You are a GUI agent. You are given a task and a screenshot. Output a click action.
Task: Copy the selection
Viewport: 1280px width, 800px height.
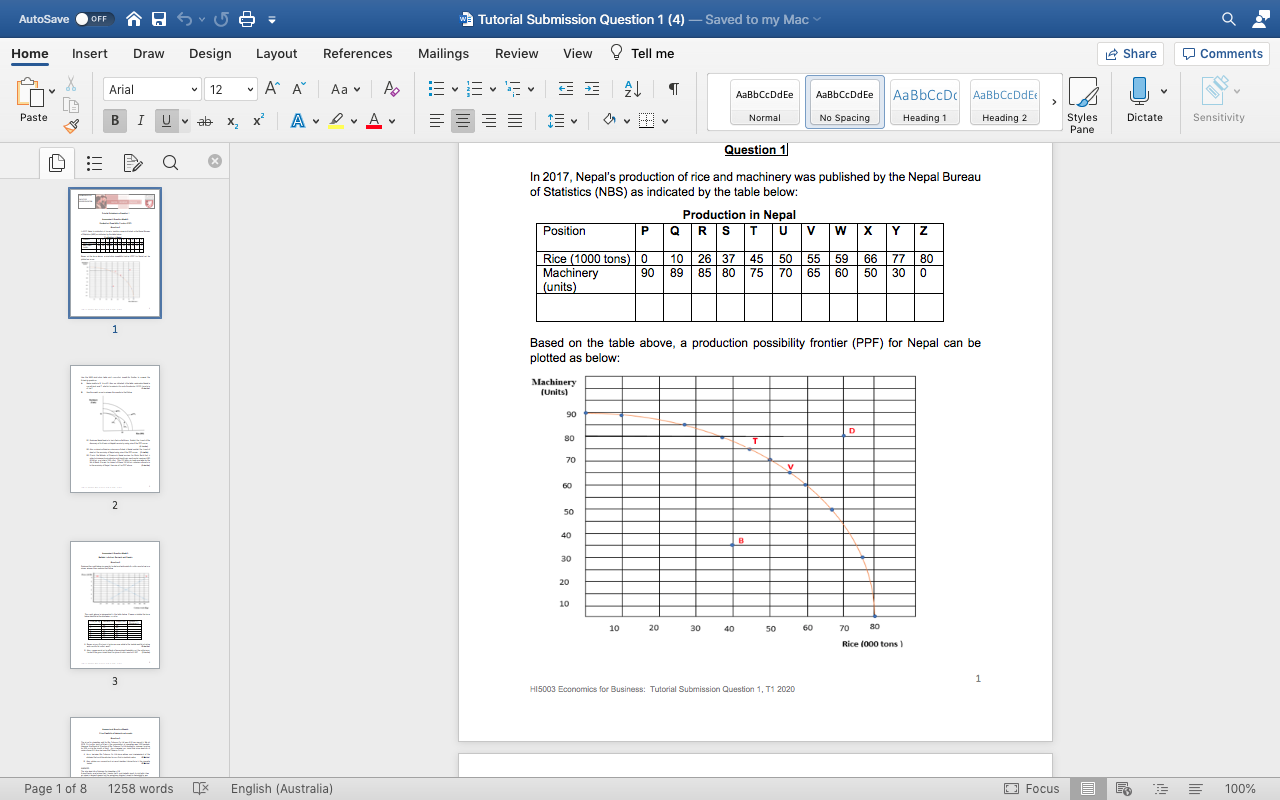71,106
